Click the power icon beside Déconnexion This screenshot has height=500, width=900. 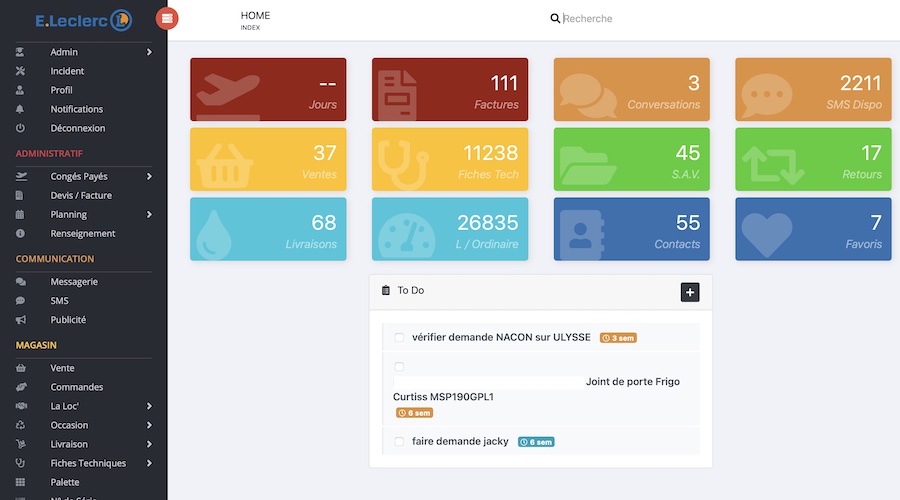coord(20,128)
